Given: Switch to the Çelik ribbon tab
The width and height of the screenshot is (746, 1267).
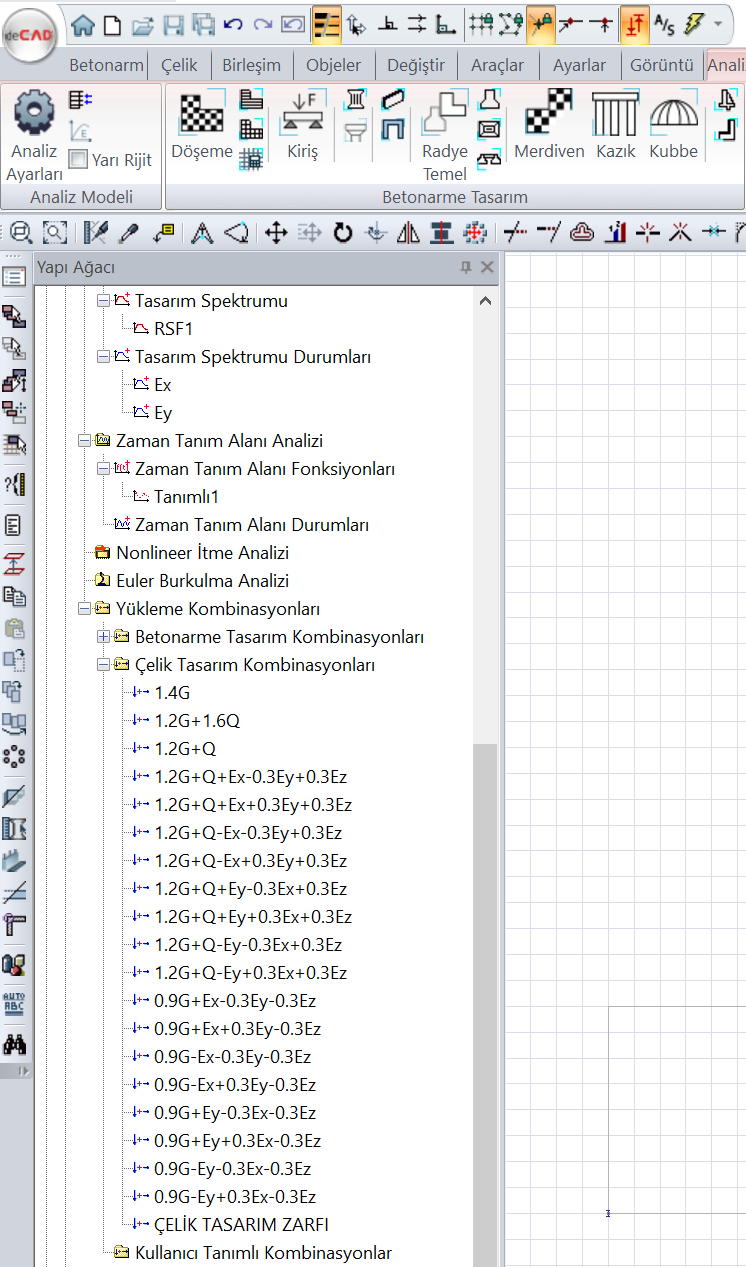Looking at the screenshot, I should tap(179, 65).
